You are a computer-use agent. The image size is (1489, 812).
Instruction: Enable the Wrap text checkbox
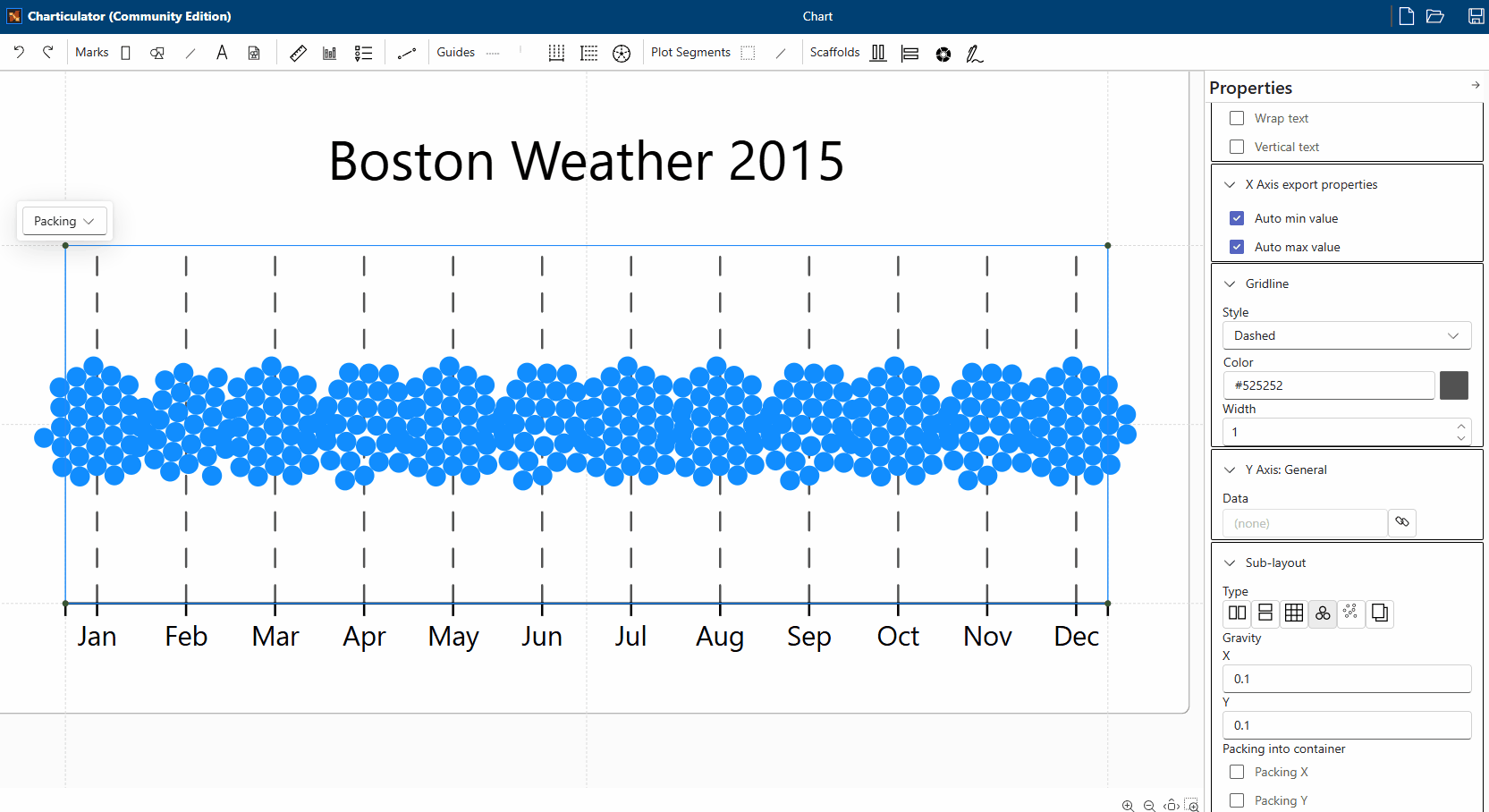click(x=1237, y=118)
